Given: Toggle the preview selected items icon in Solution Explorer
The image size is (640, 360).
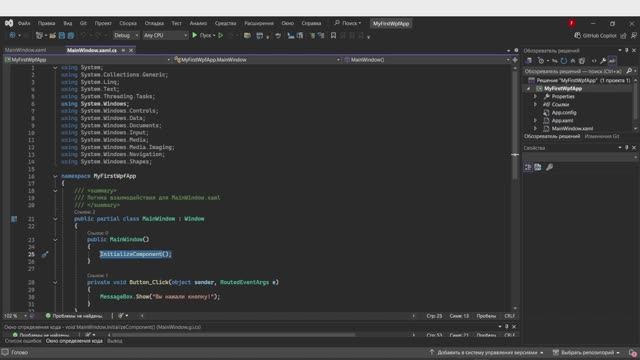Looking at the screenshot, I should coord(612,61).
